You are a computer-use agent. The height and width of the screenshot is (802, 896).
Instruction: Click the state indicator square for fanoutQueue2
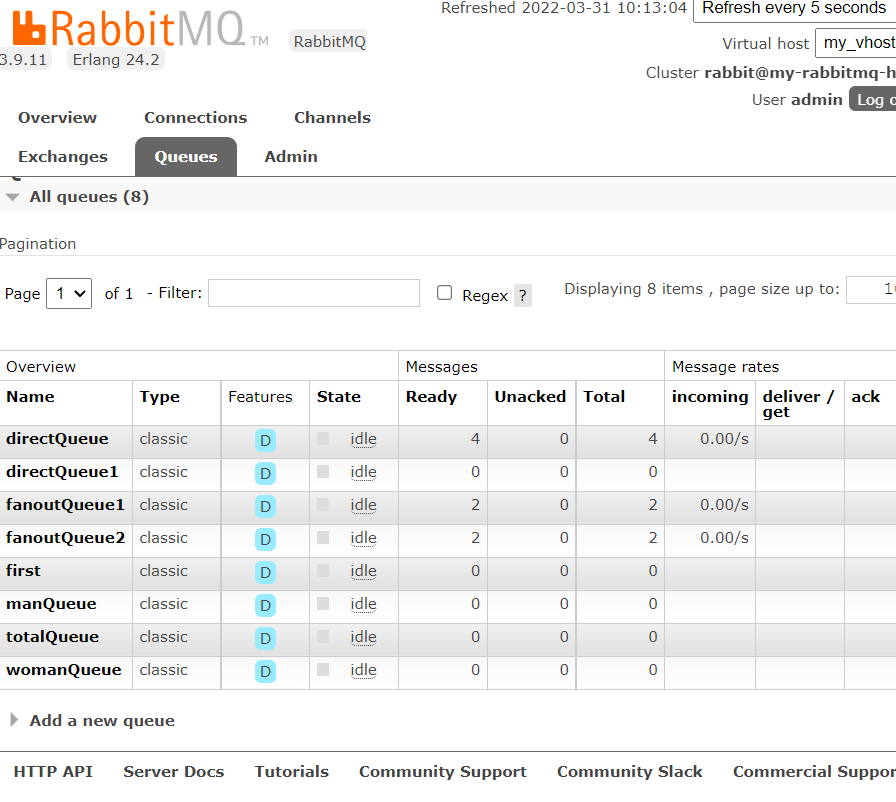coord(323,538)
